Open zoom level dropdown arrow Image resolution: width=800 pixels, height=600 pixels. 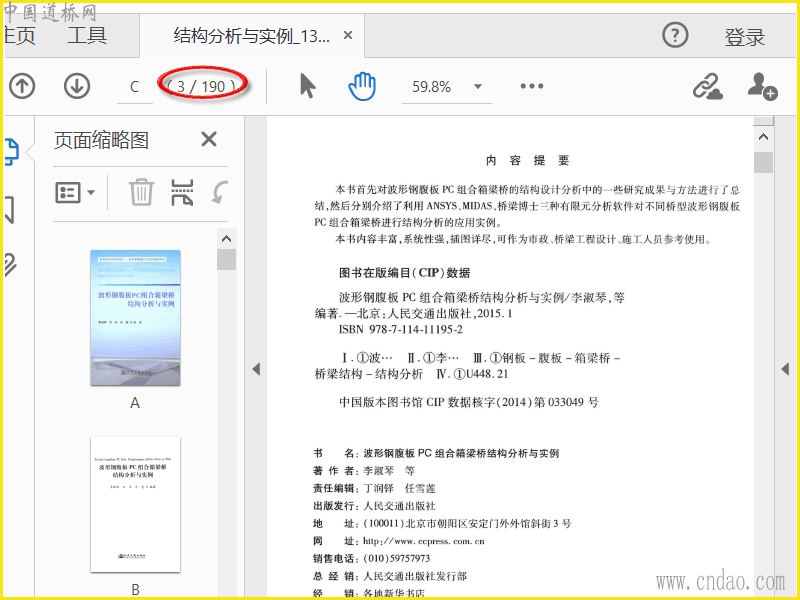[x=478, y=86]
